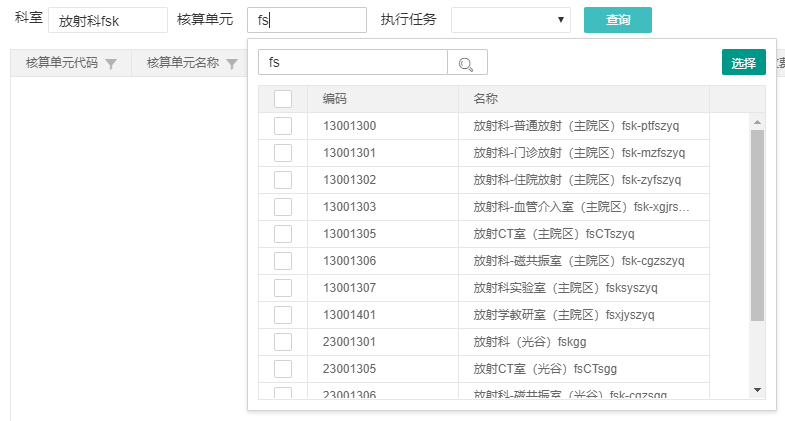Click the 名称 column header
785x421 pixels.
584,99
